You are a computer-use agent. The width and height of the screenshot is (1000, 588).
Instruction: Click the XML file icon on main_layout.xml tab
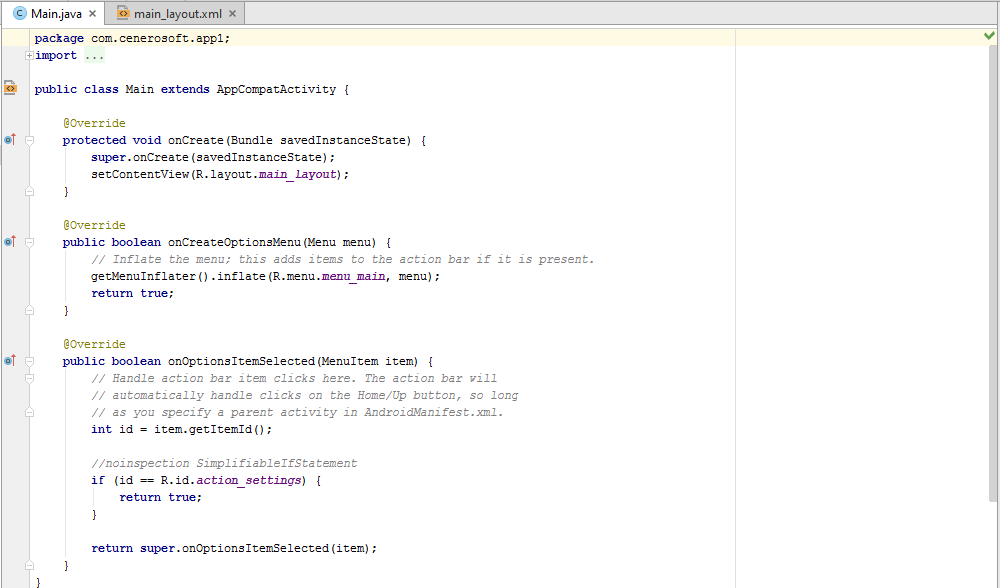(122, 14)
